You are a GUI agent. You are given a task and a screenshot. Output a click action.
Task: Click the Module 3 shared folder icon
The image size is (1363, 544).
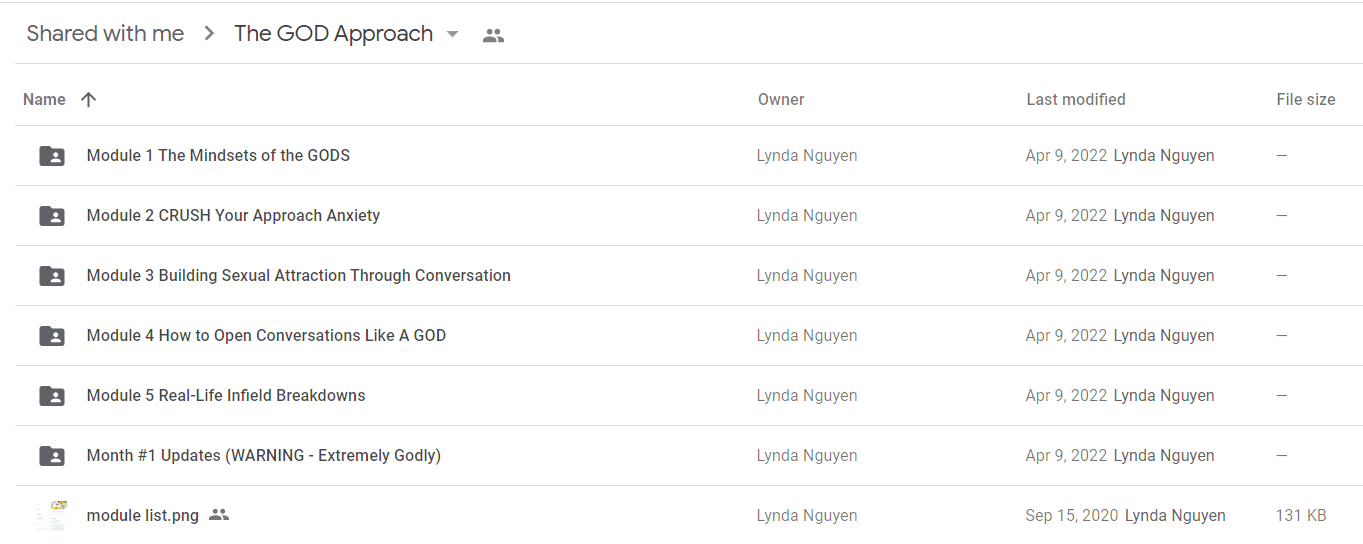52,276
